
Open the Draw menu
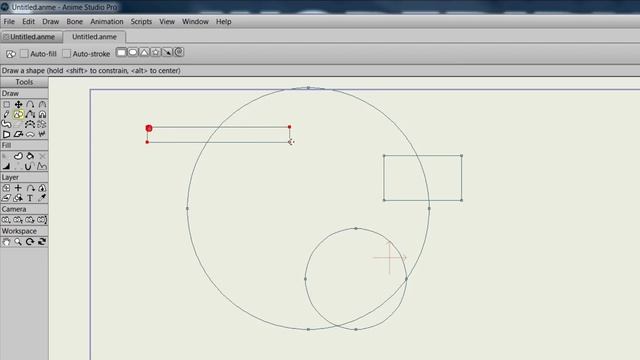click(51, 22)
